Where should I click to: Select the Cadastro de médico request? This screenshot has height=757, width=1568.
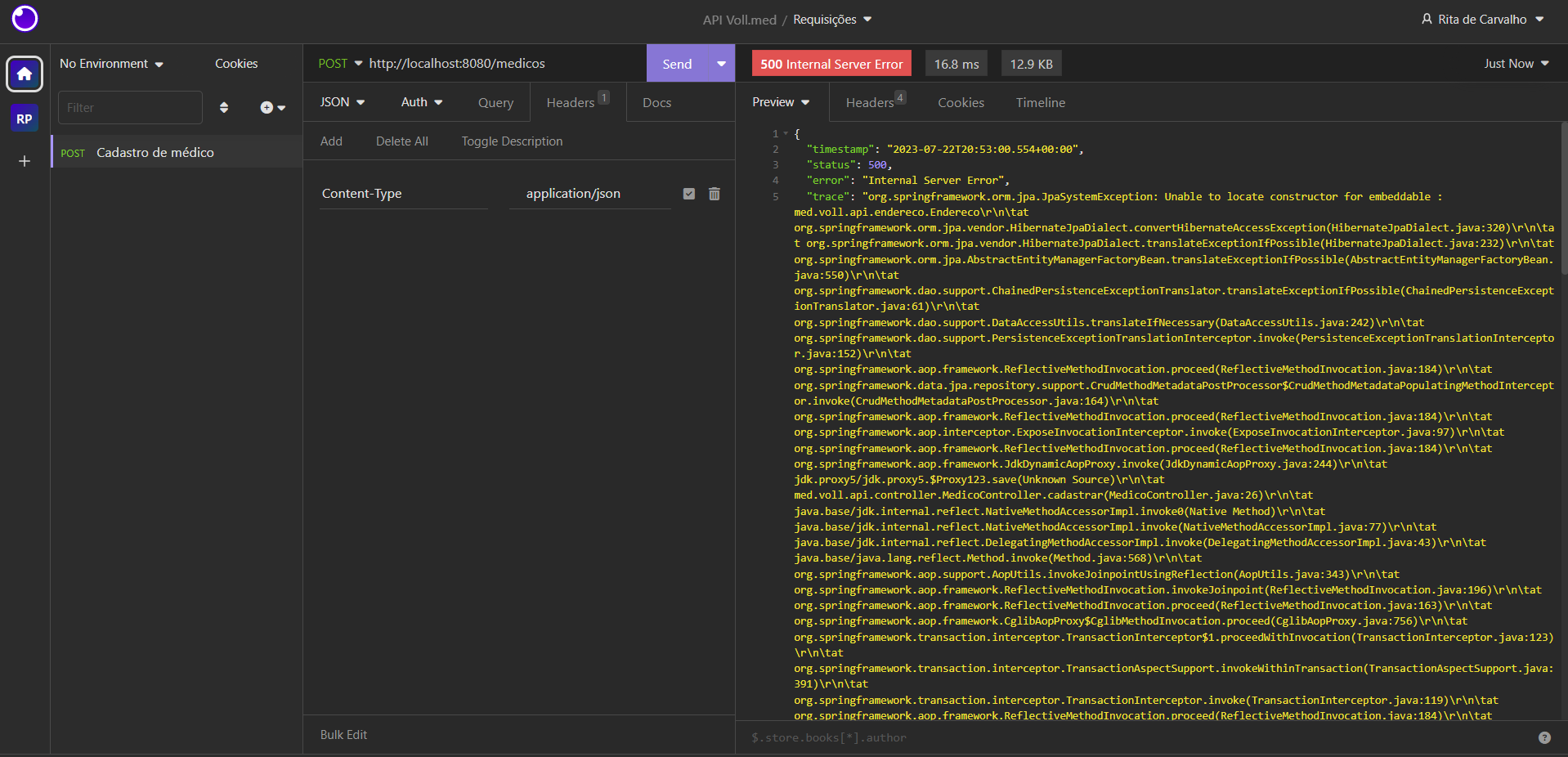pyautogui.click(x=177, y=152)
